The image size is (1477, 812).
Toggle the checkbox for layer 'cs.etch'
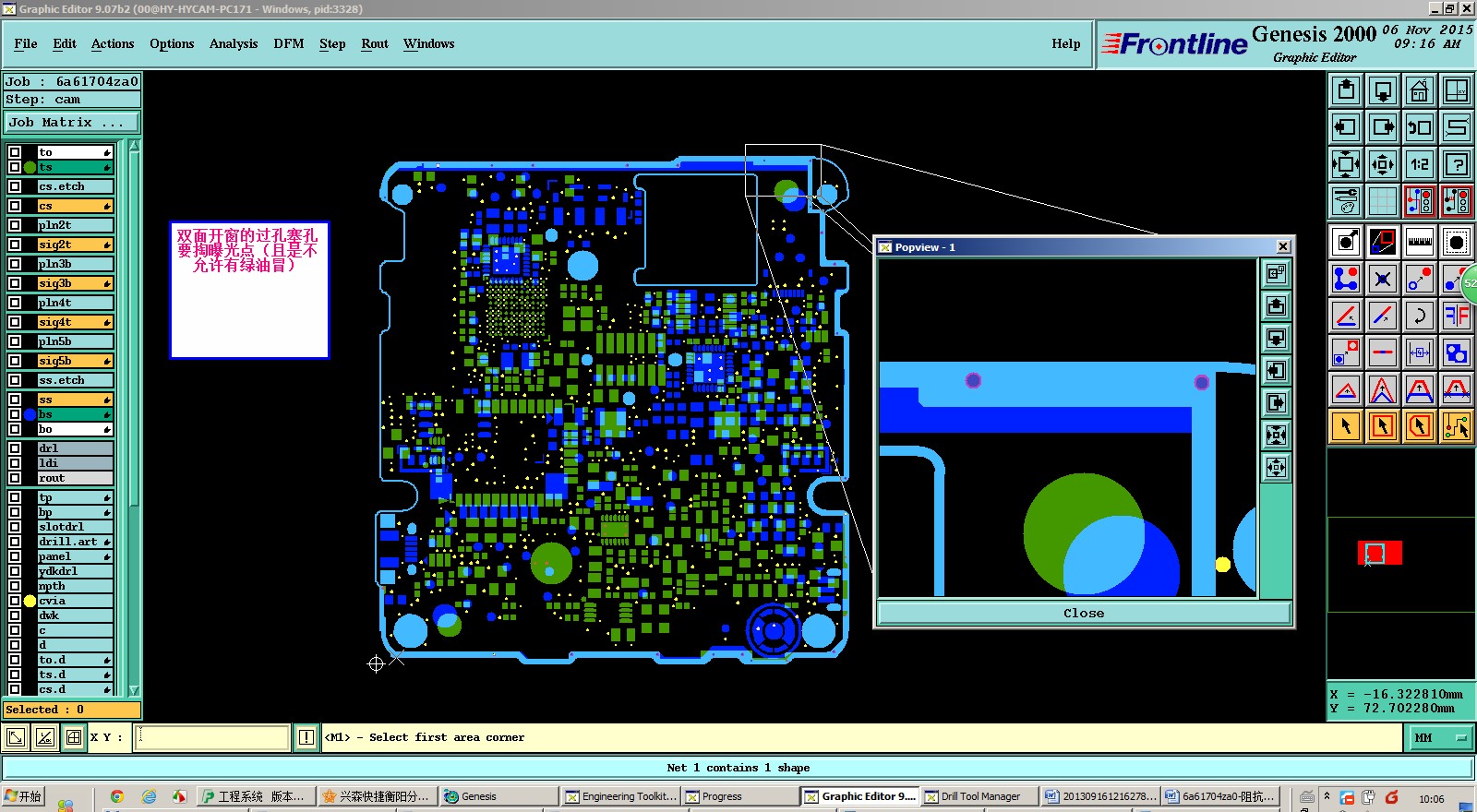click(x=15, y=186)
